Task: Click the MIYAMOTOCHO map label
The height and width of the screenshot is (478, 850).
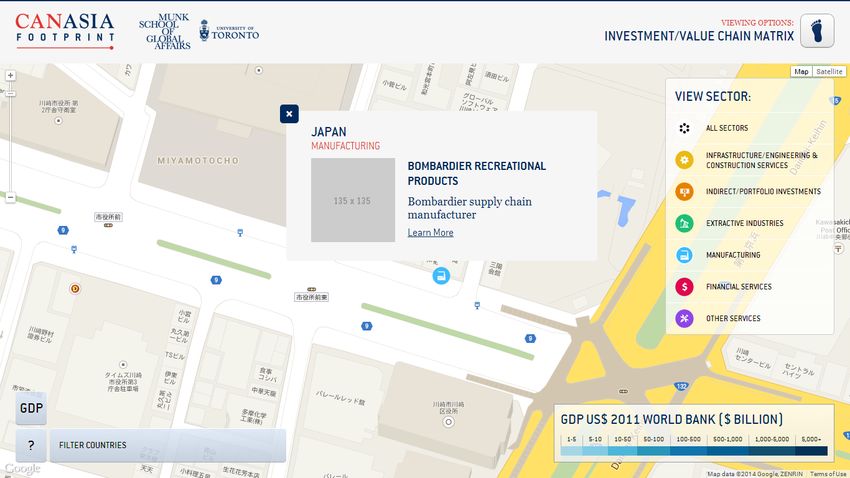Action: 198,161
